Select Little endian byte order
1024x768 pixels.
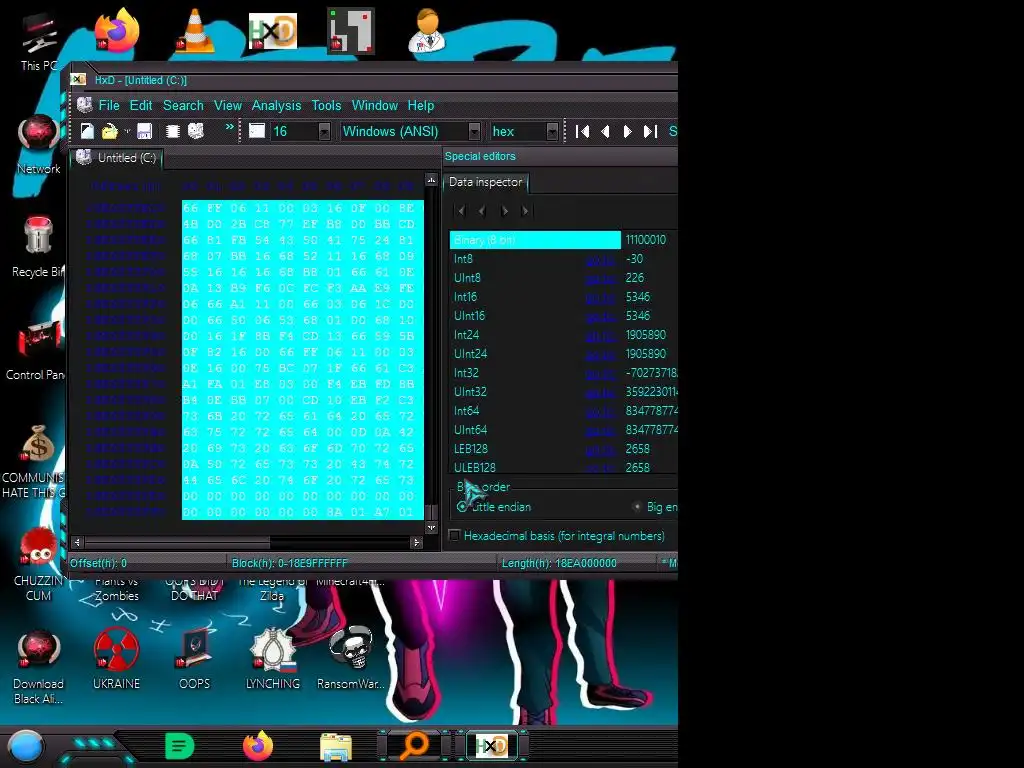[x=494, y=507]
